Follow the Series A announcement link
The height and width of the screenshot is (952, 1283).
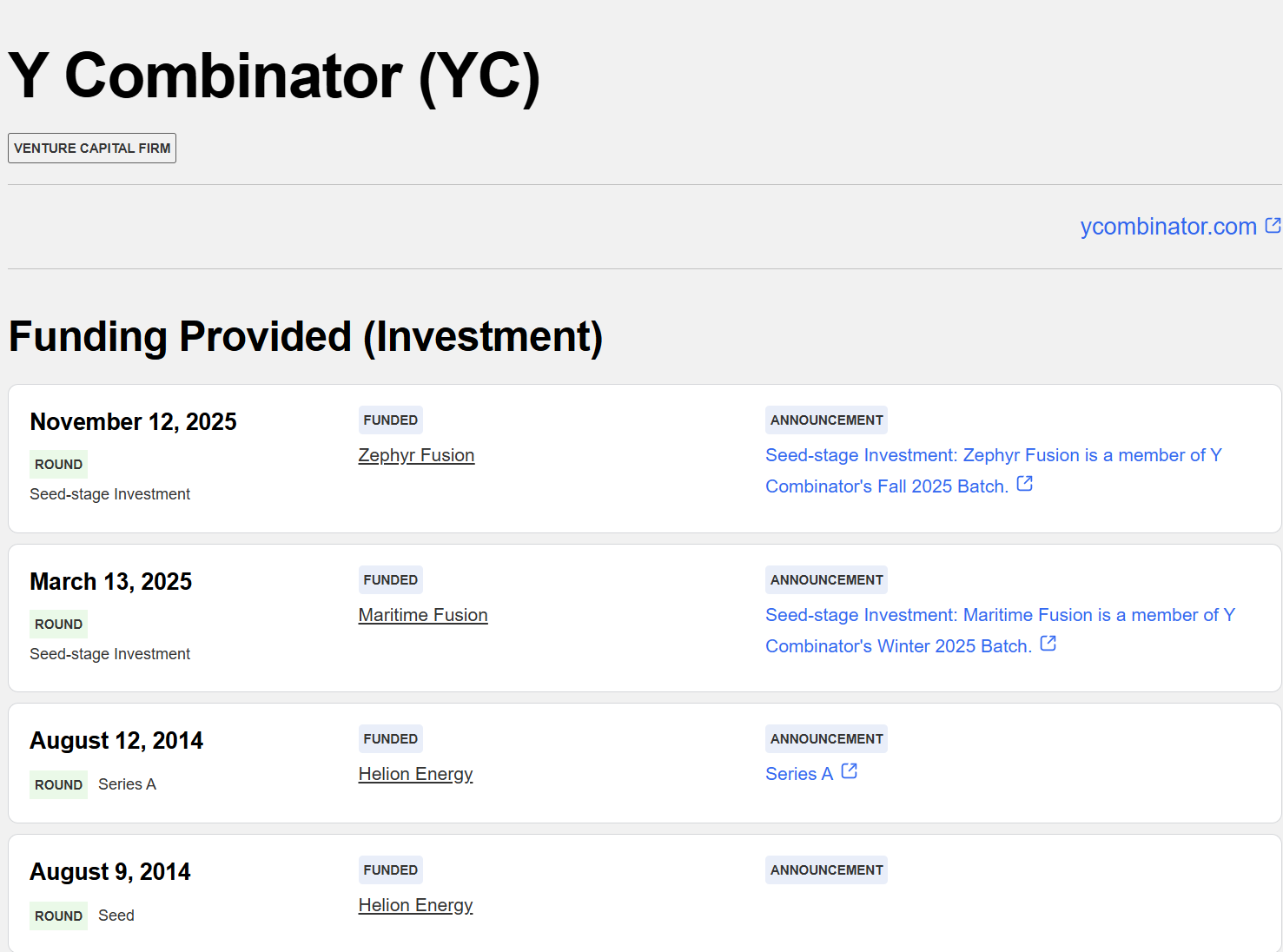click(x=798, y=774)
